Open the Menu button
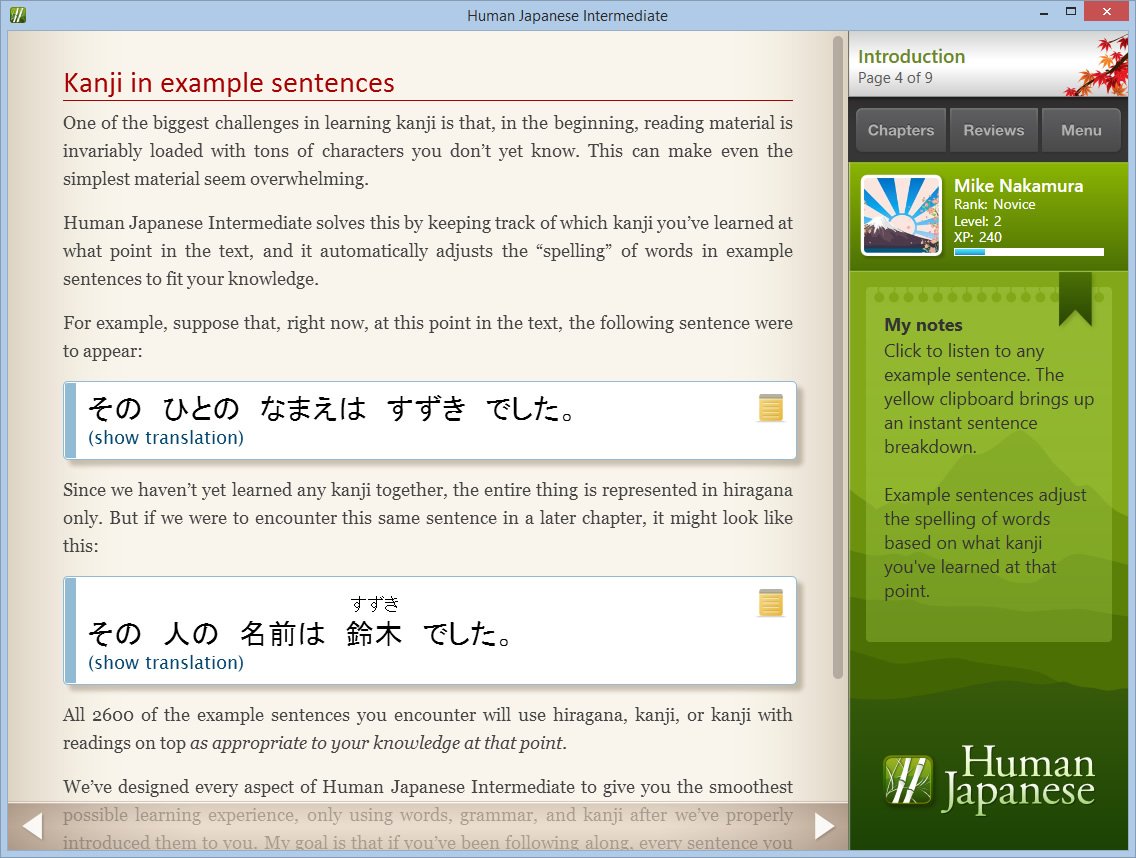This screenshot has height=858, width=1136. tap(1081, 130)
